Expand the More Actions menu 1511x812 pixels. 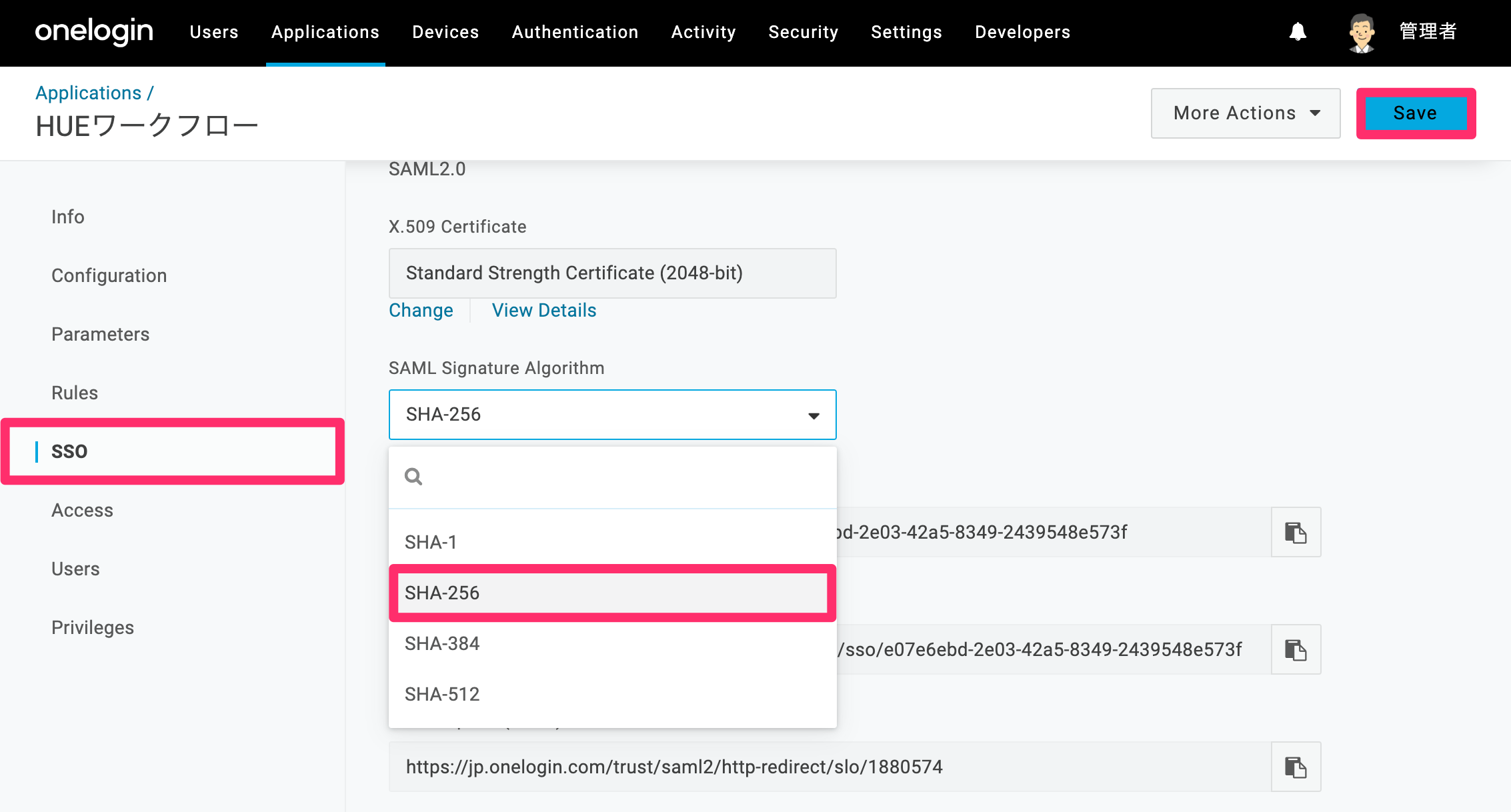click(x=1246, y=113)
